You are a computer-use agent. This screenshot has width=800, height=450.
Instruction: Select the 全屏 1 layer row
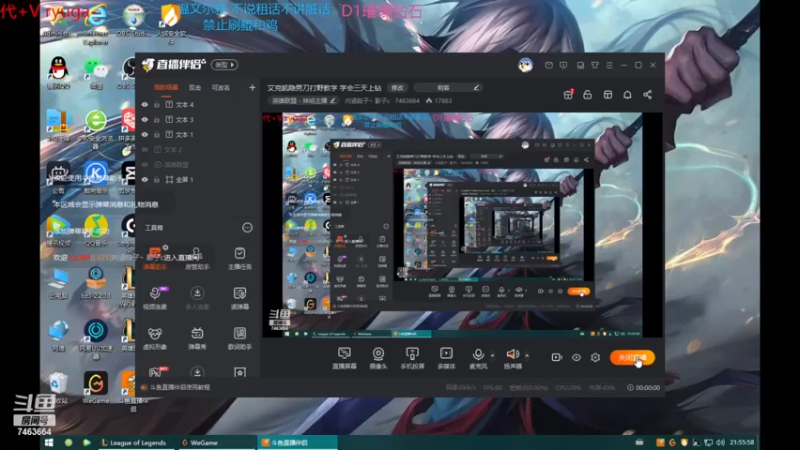tap(197, 180)
